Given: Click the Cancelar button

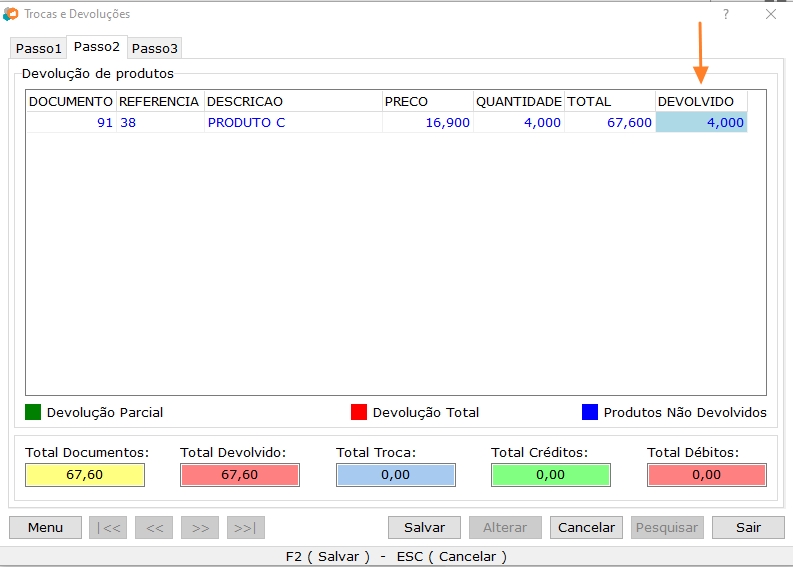Looking at the screenshot, I should (586, 528).
